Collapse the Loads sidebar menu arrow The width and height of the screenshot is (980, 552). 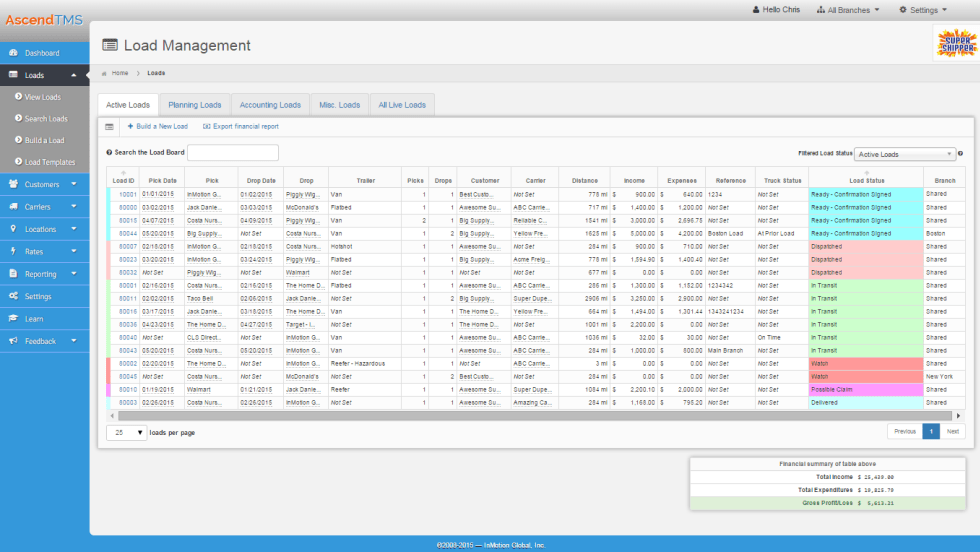pyautogui.click(x=74, y=75)
